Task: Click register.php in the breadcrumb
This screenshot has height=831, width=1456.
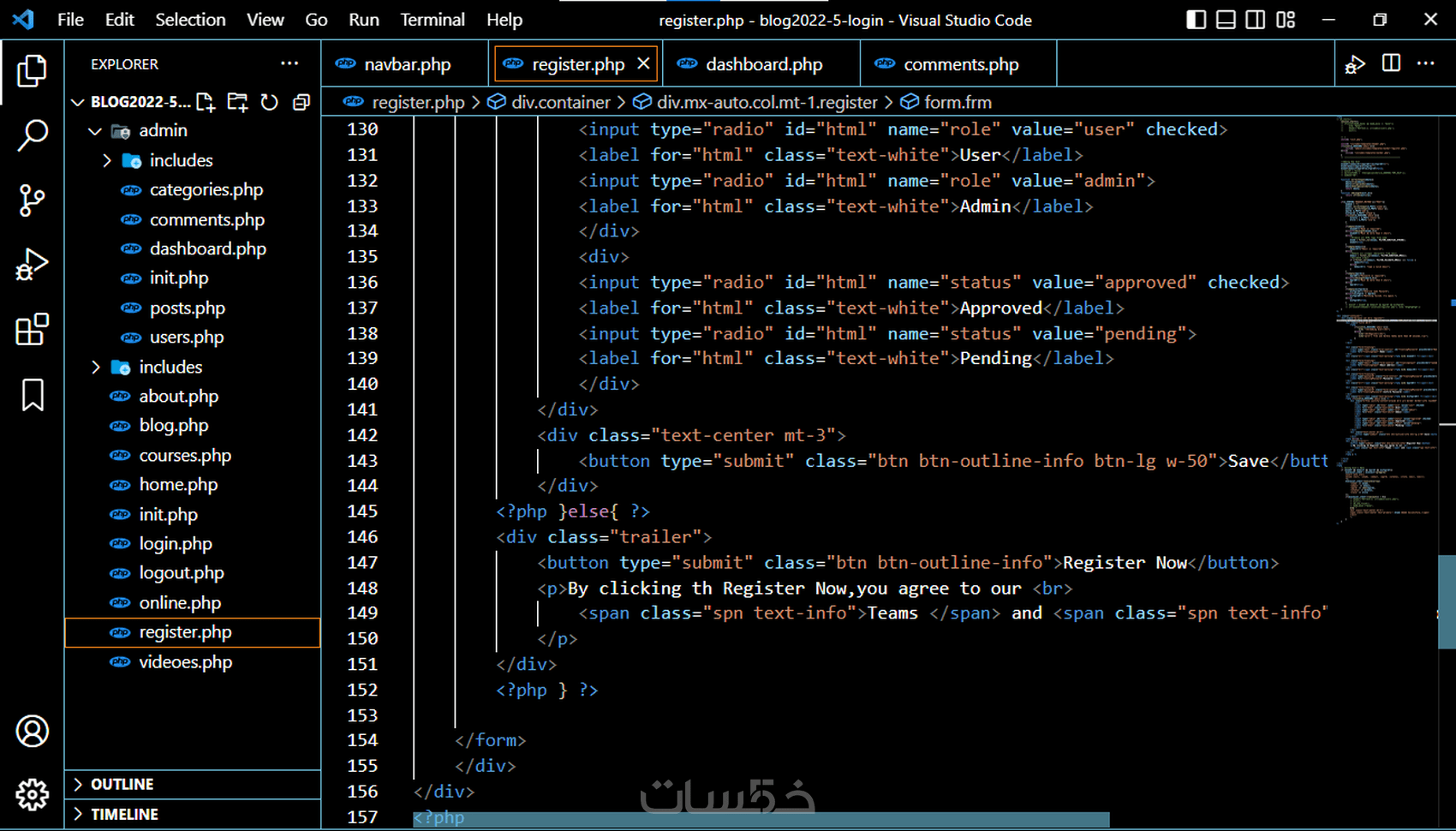Action: coord(418,103)
